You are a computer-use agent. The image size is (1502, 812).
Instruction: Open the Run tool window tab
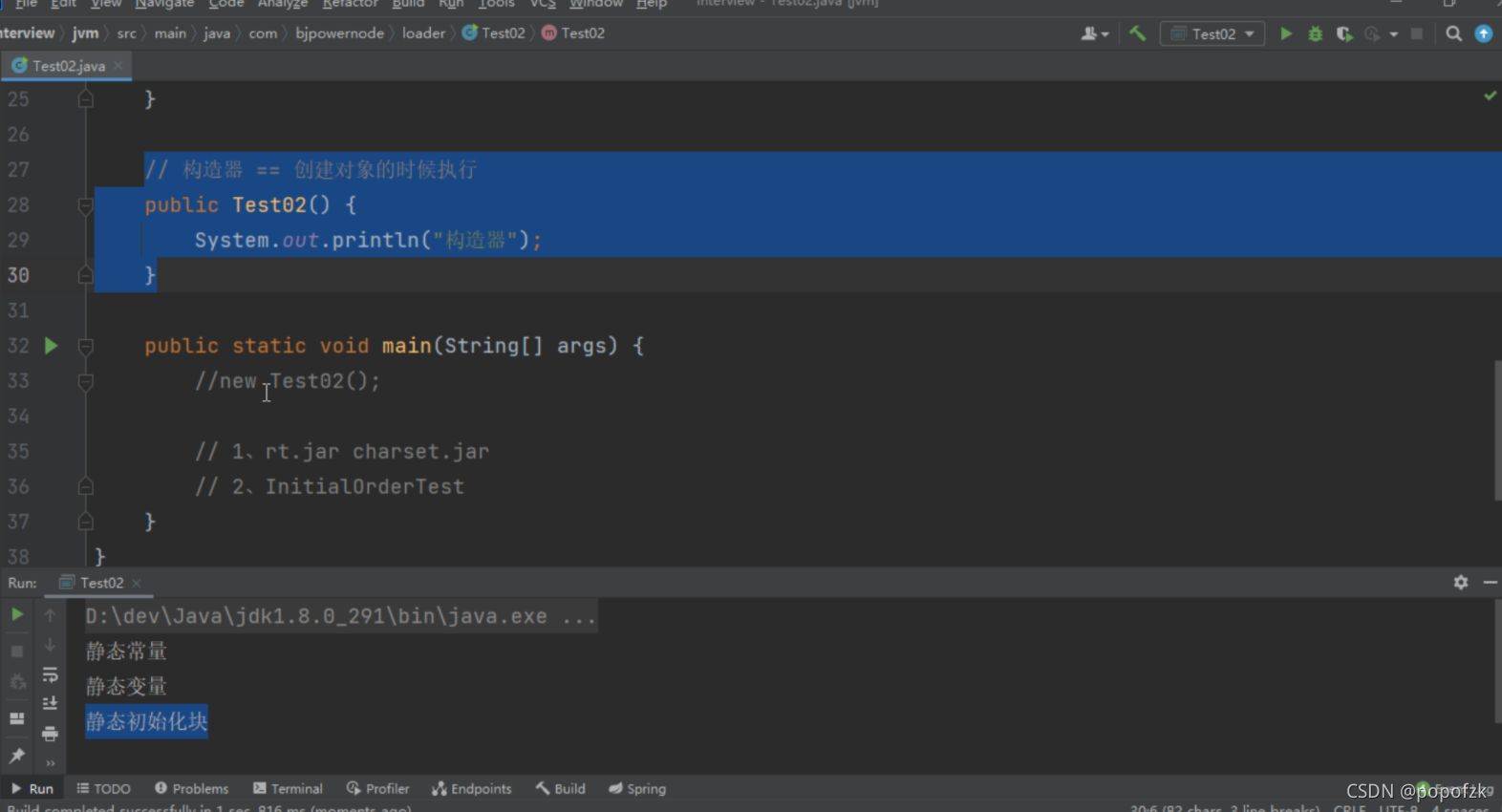32,789
